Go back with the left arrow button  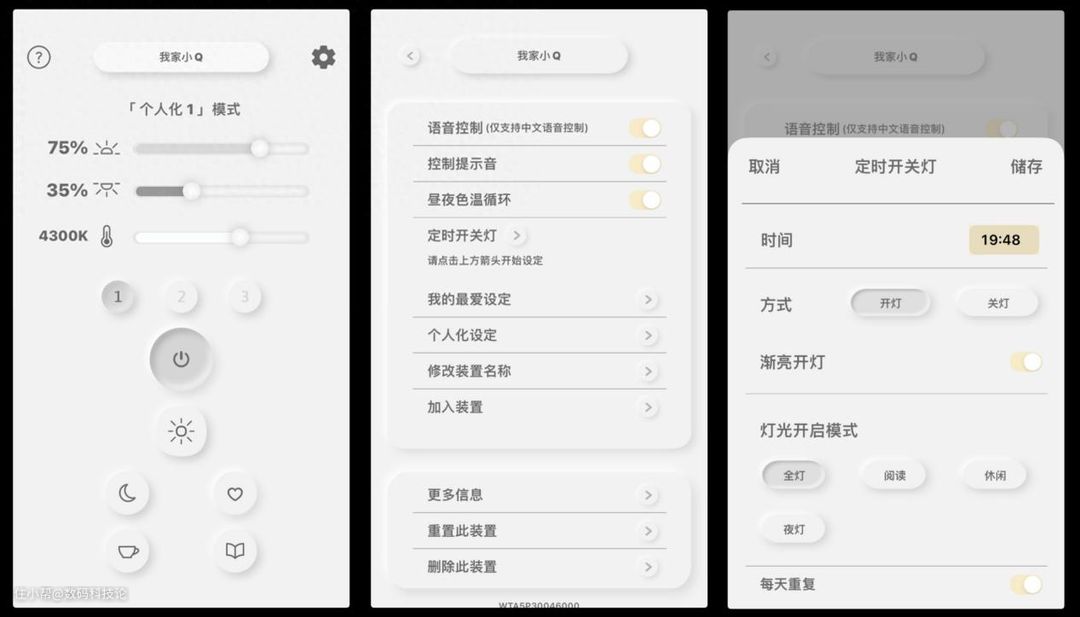[410, 56]
